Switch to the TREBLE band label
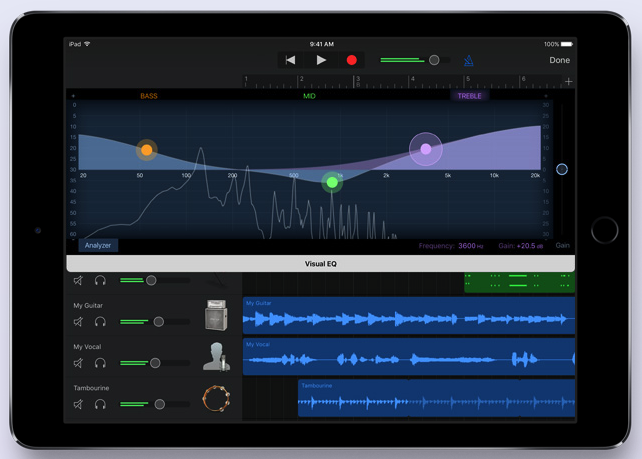This screenshot has width=642, height=459. tap(469, 96)
